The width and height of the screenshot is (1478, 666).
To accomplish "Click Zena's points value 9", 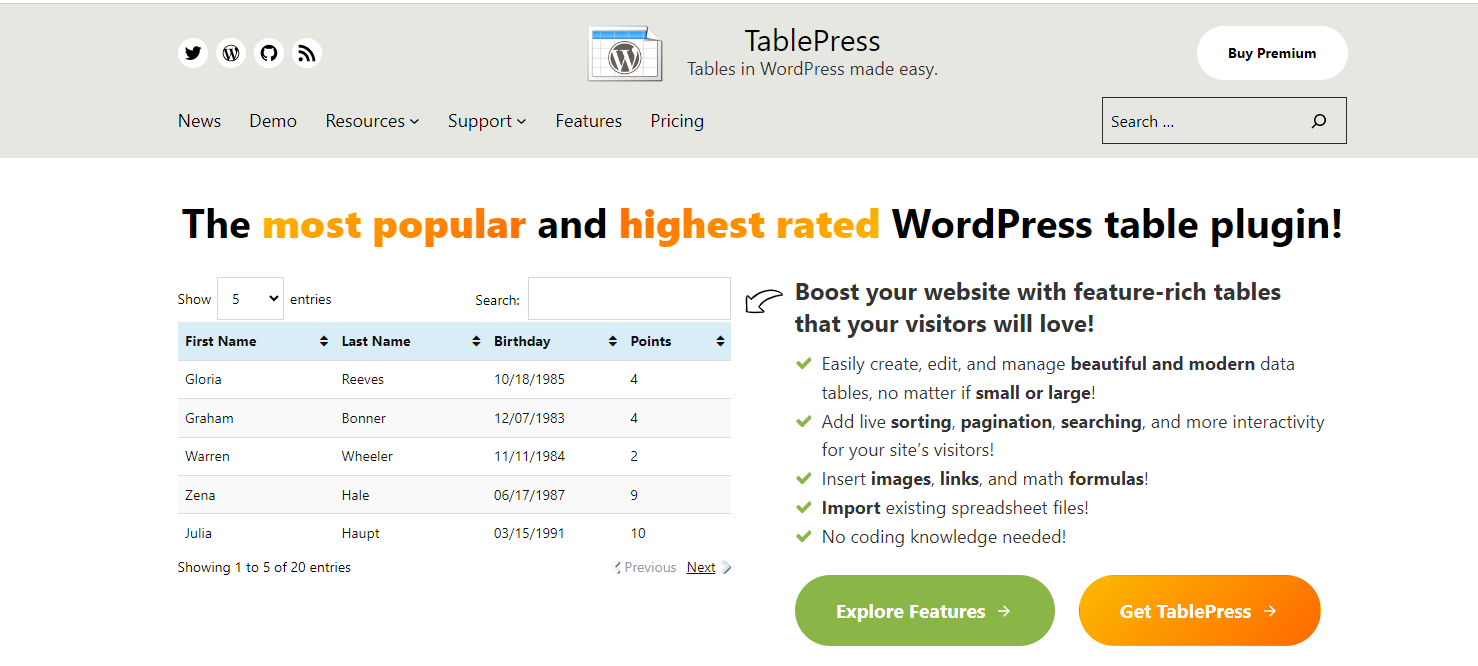I will (x=634, y=495).
